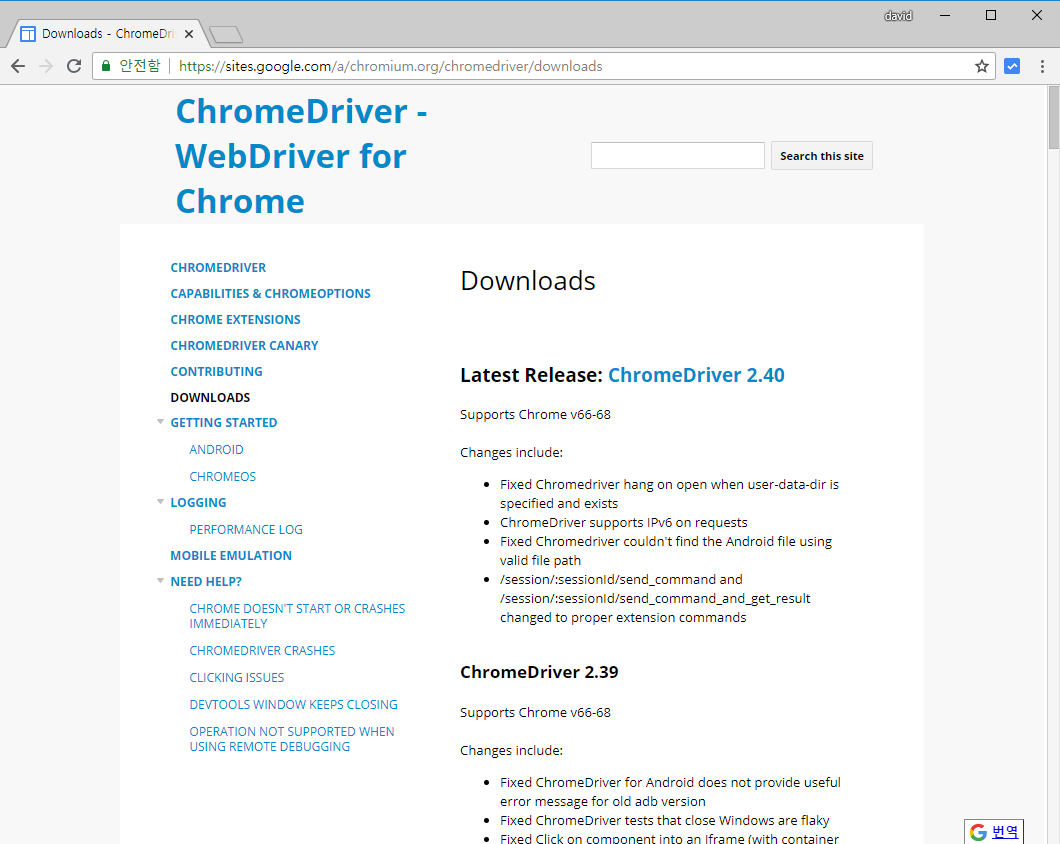
Task: Open the CHROMEDRIVER sidebar link
Action: (x=218, y=268)
